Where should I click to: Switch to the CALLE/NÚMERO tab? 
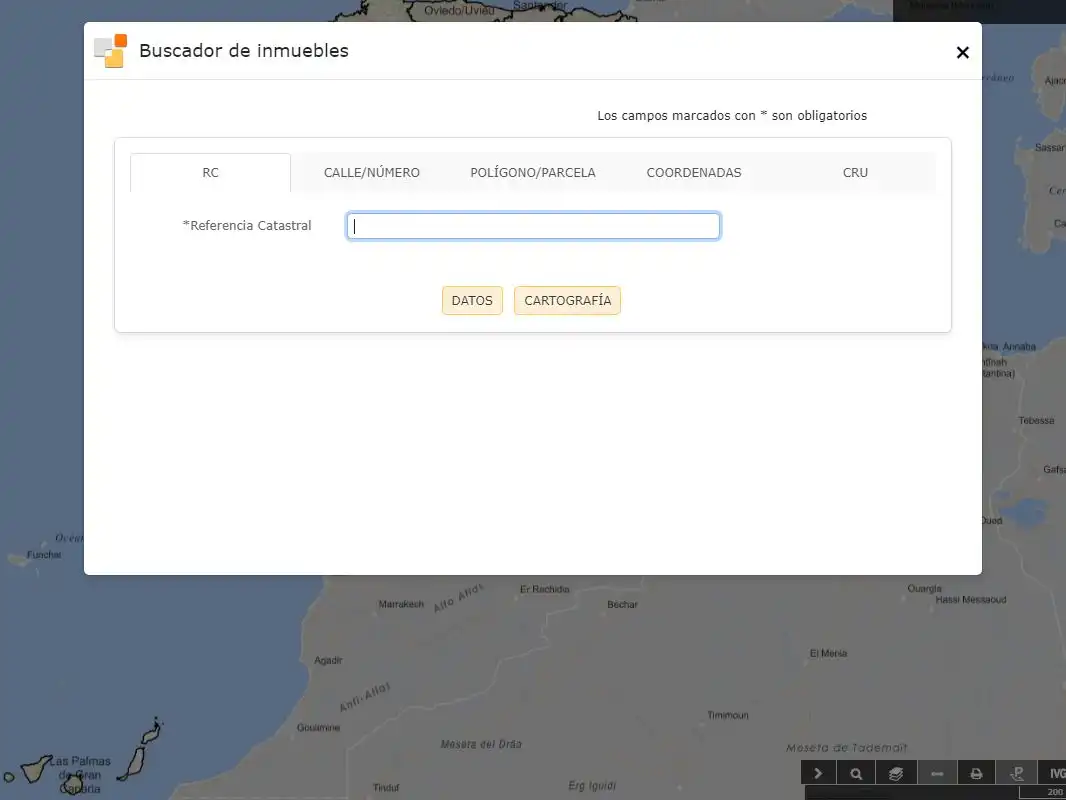[372, 173]
